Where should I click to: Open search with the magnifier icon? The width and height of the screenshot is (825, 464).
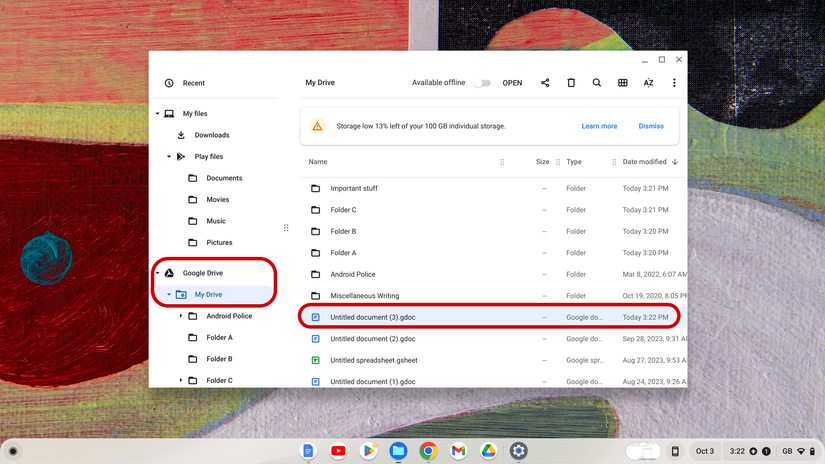pos(597,83)
